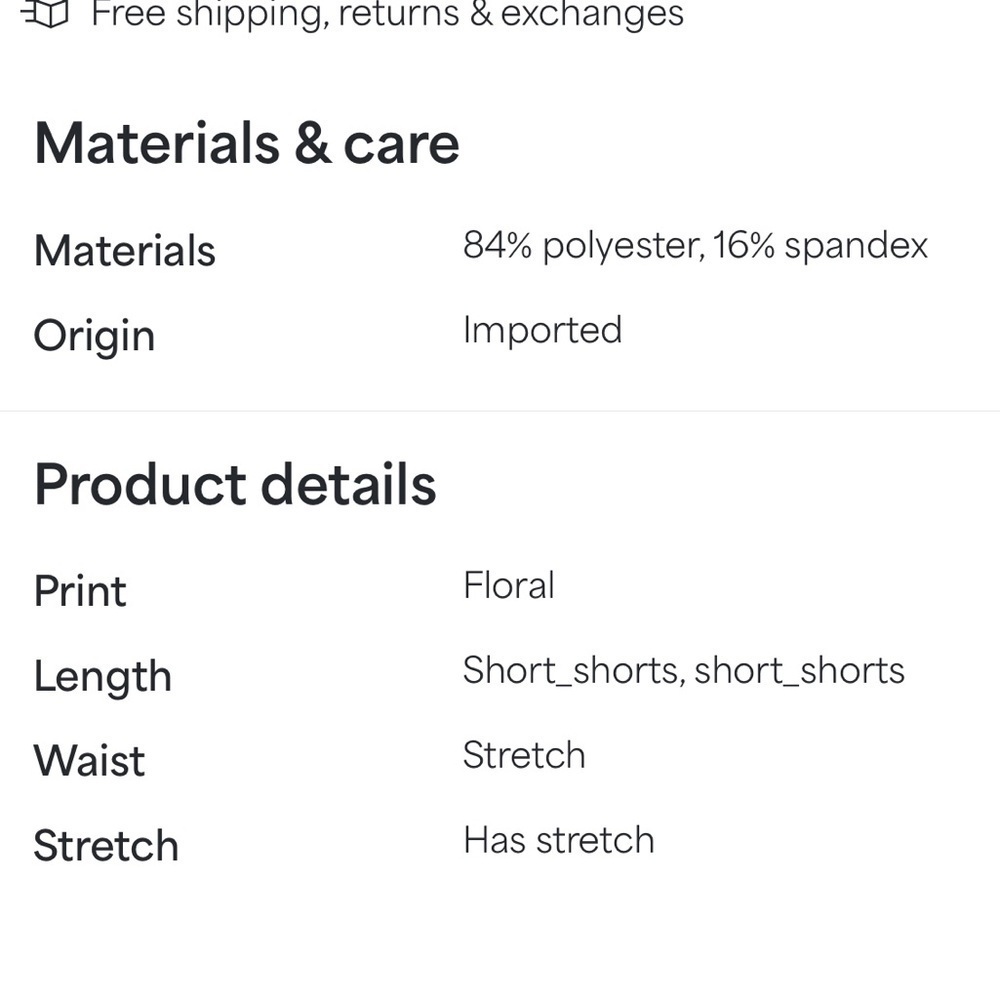
Task: Select the Origin row label
Action: click(94, 336)
